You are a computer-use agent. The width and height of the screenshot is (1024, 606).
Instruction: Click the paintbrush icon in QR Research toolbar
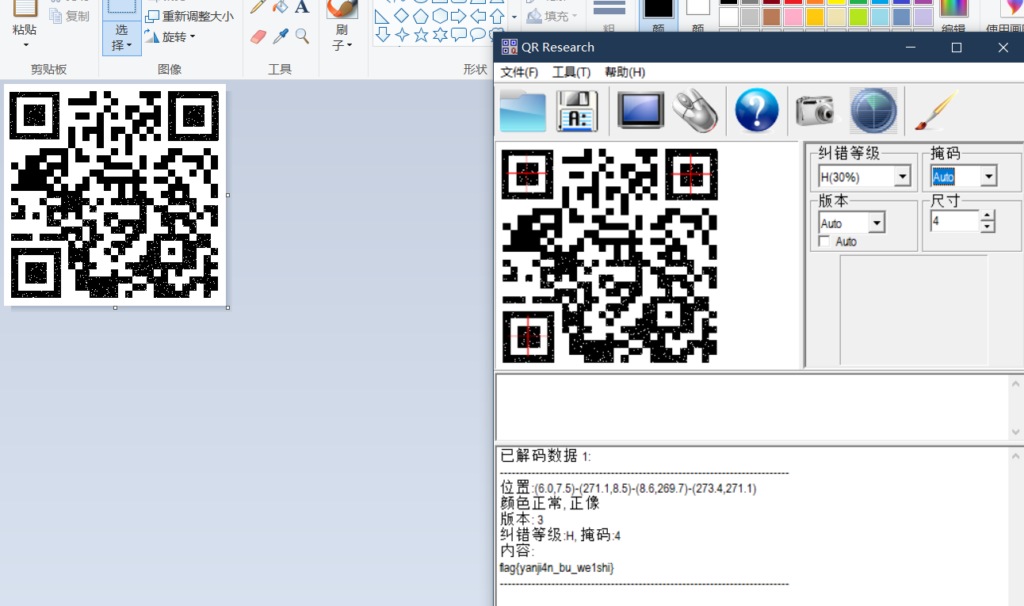936,111
